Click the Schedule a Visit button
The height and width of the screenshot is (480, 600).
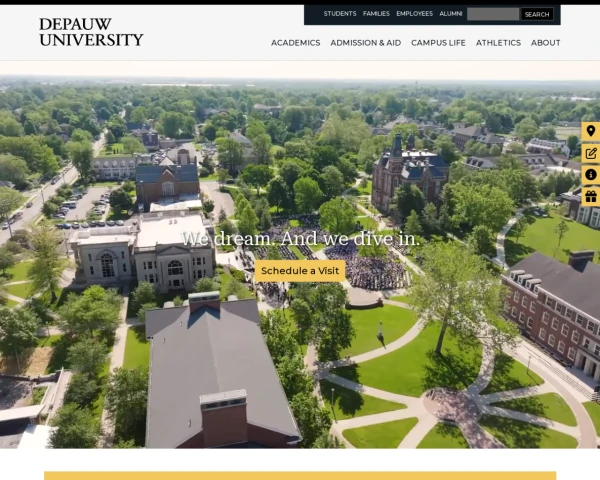click(x=300, y=271)
